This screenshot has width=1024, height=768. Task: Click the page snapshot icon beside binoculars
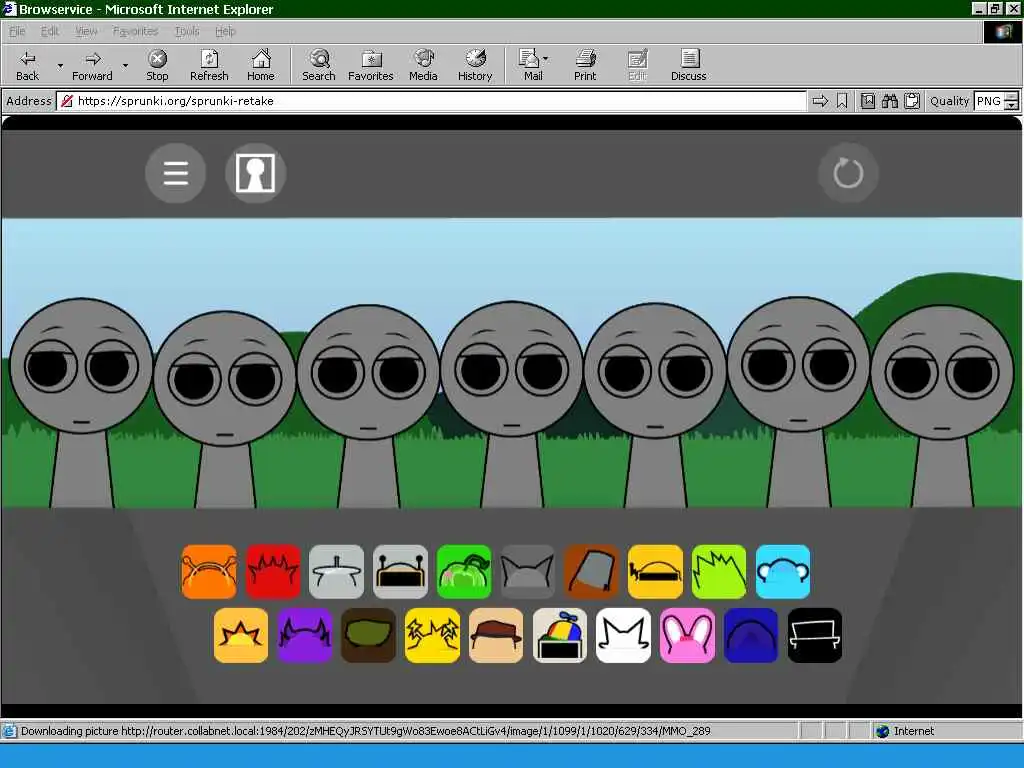click(868, 101)
